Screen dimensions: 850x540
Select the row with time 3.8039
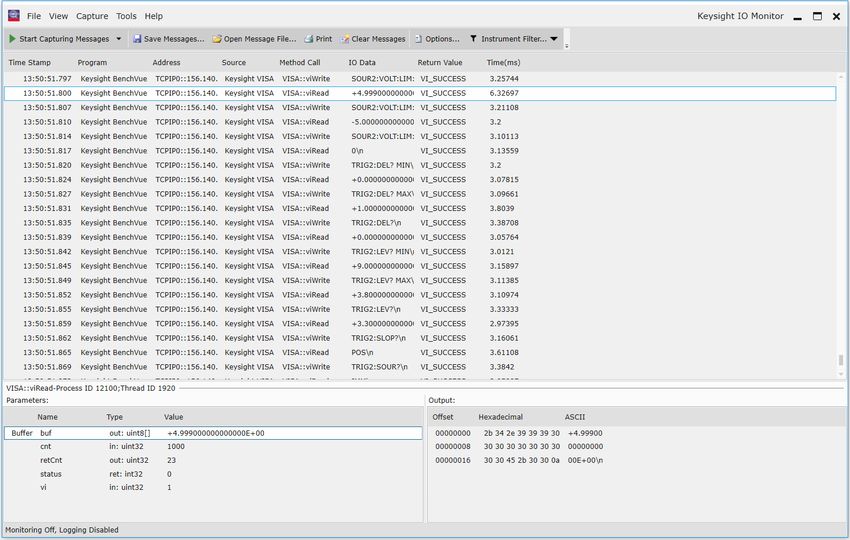(420, 208)
